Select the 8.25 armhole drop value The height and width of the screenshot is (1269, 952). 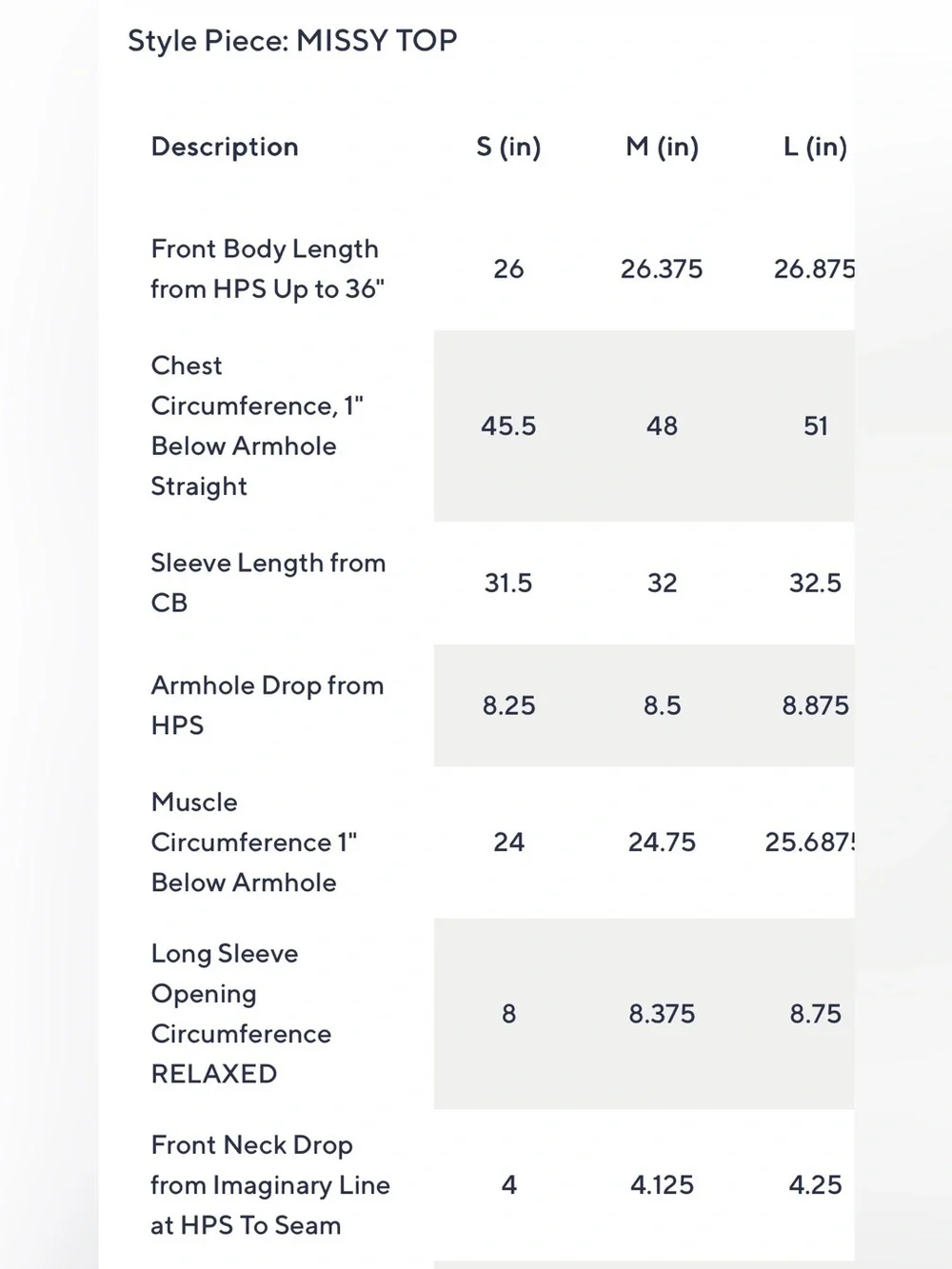coord(508,705)
